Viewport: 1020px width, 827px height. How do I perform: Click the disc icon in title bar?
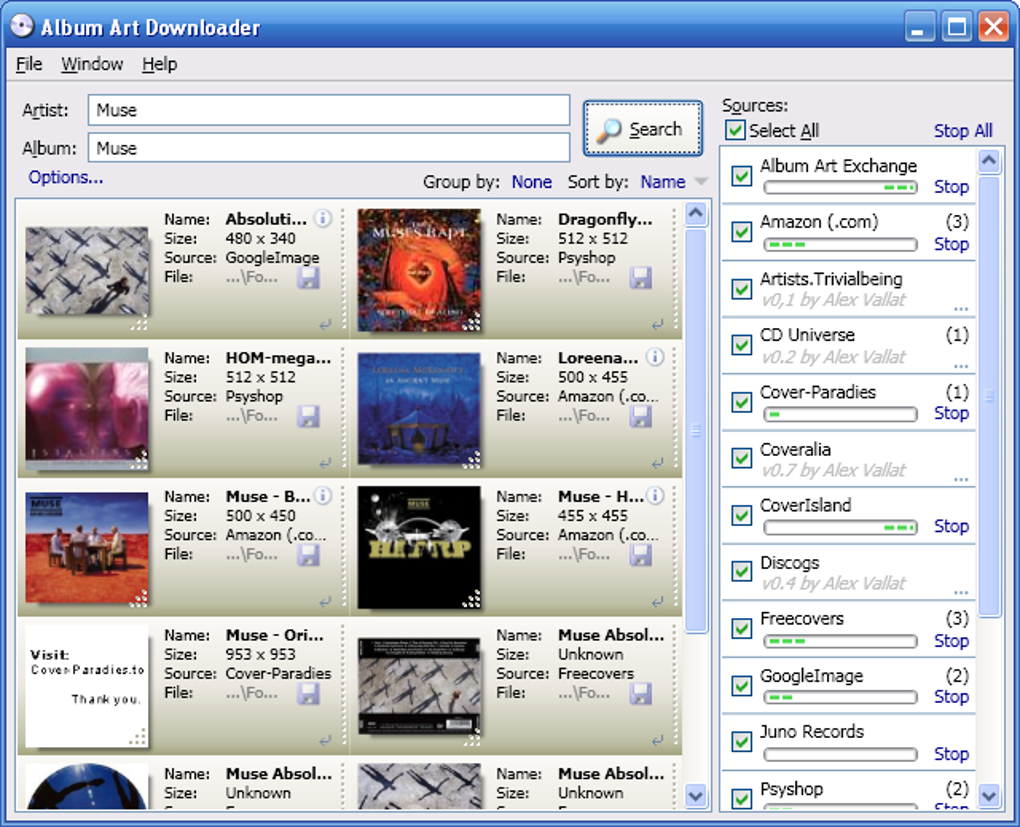[x=22, y=27]
